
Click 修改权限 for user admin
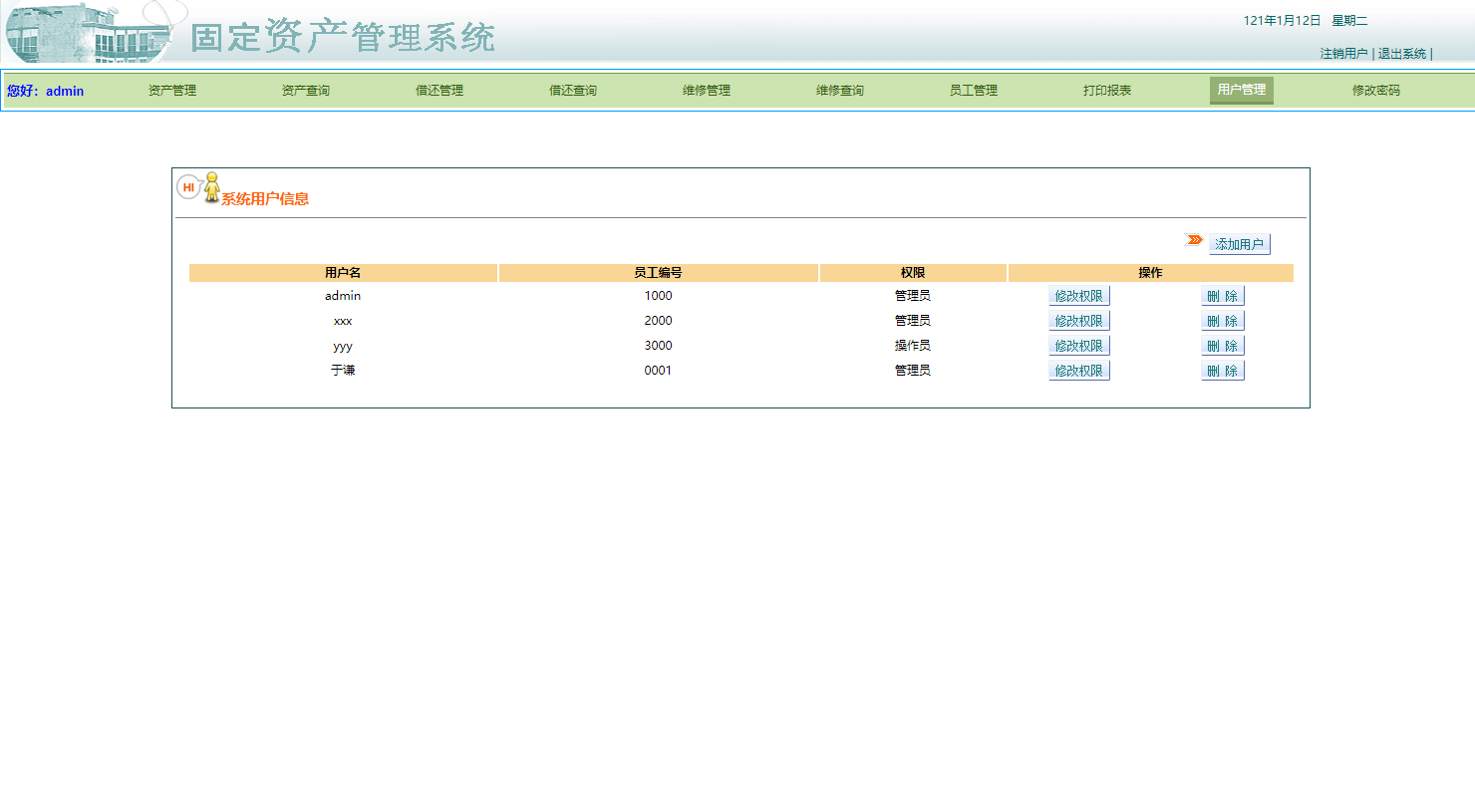[1079, 295]
